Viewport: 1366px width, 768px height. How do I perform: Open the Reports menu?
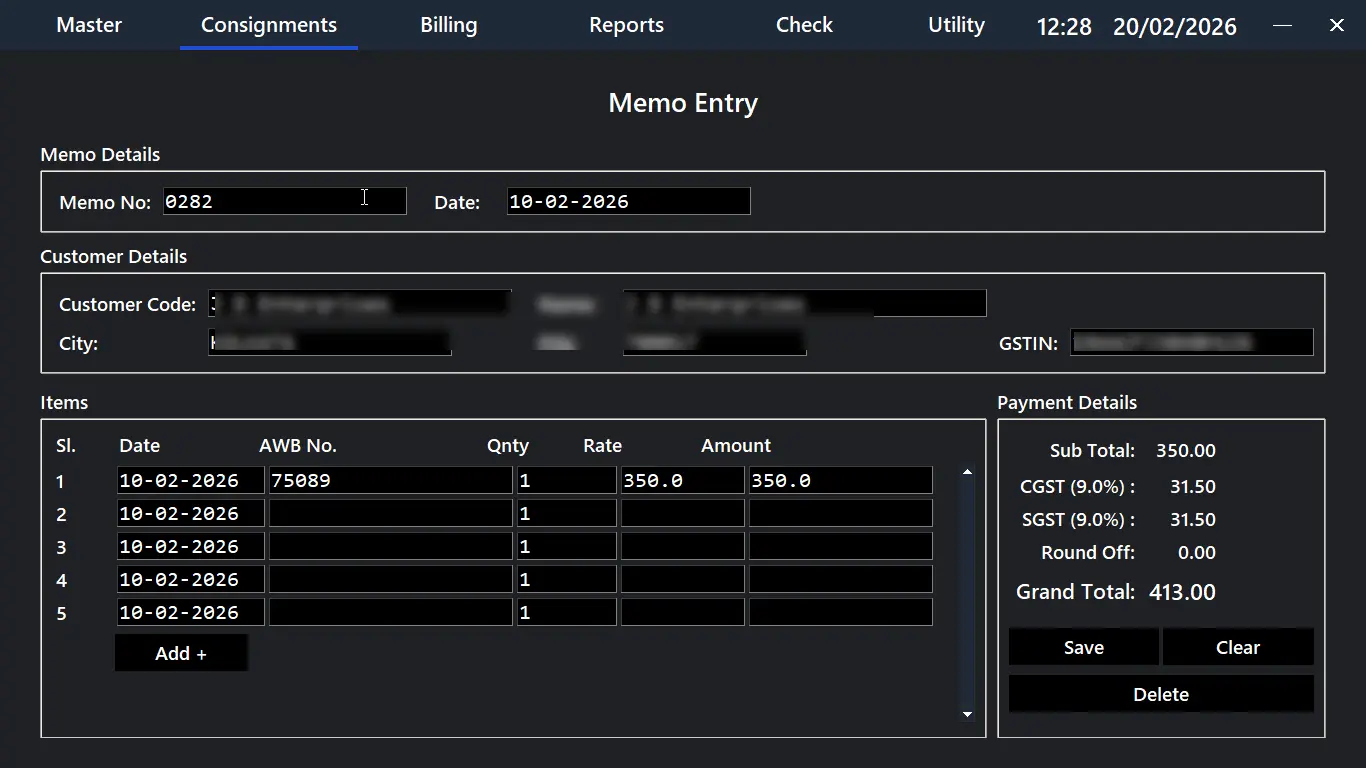tap(626, 25)
